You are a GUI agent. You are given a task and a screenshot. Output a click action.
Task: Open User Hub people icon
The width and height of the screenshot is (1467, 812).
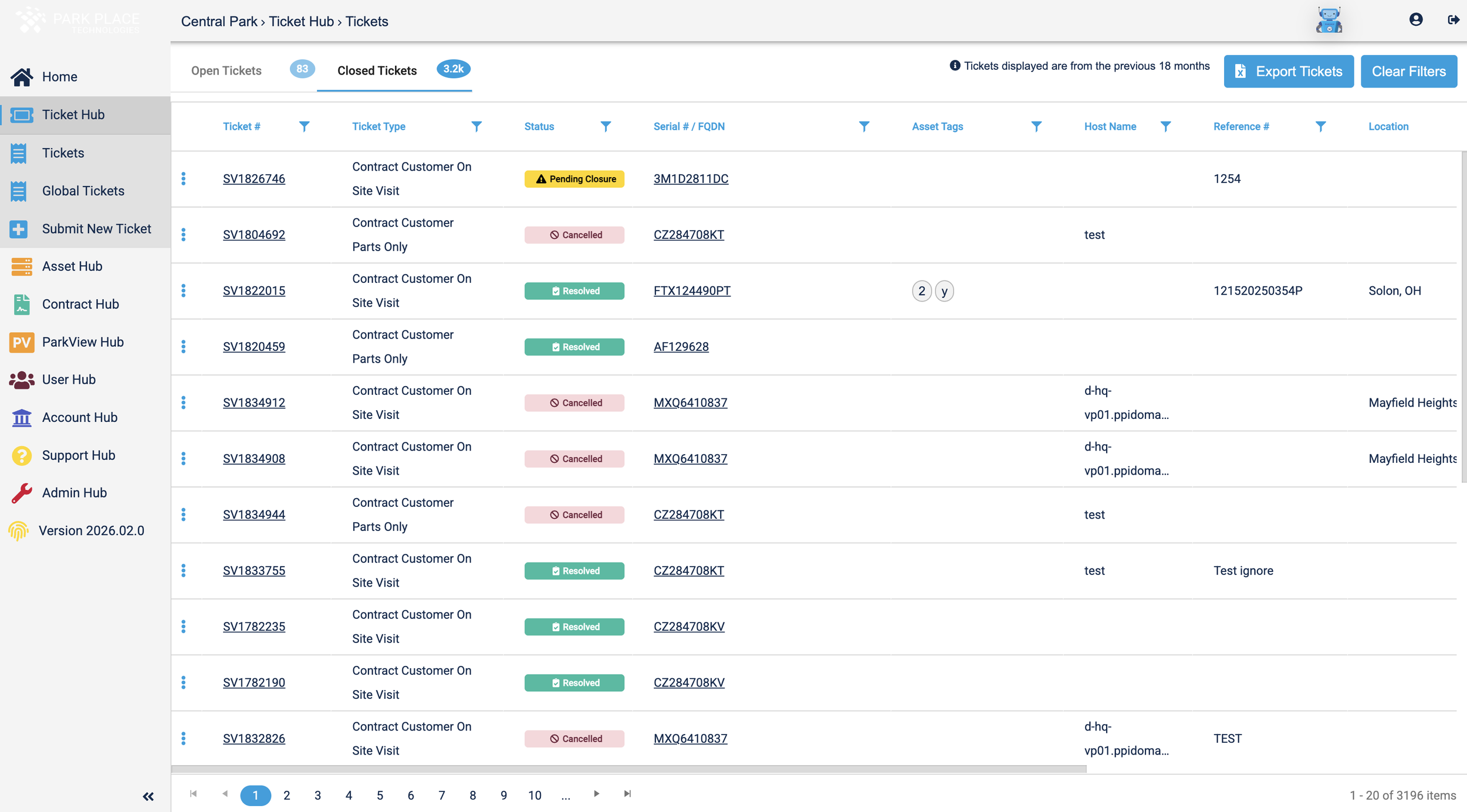[x=22, y=380]
